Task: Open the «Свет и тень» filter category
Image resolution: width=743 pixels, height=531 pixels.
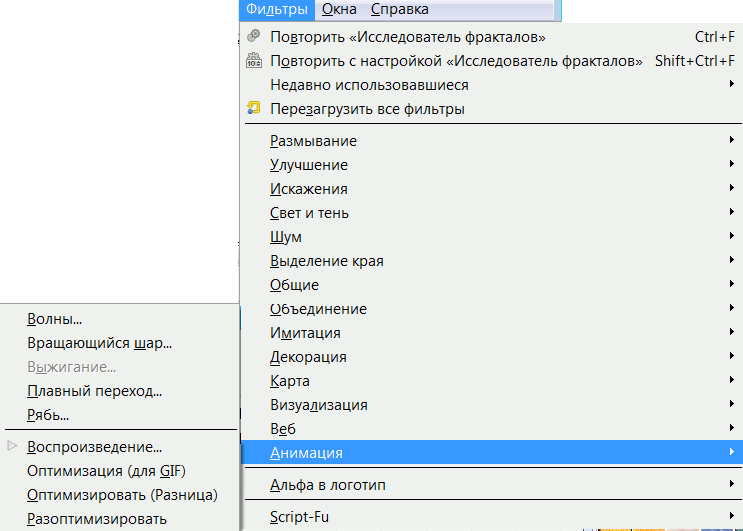Action: pos(309,213)
